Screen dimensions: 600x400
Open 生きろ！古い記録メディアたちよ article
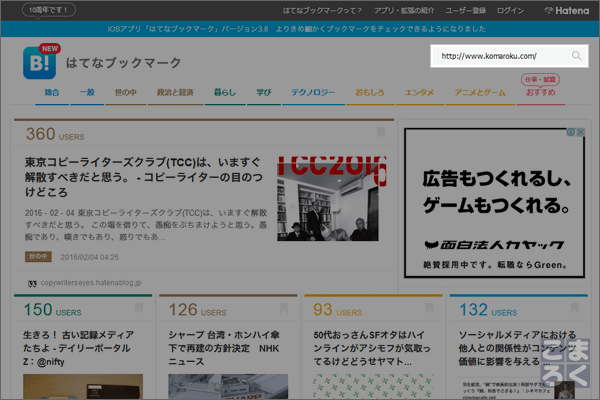coord(78,348)
